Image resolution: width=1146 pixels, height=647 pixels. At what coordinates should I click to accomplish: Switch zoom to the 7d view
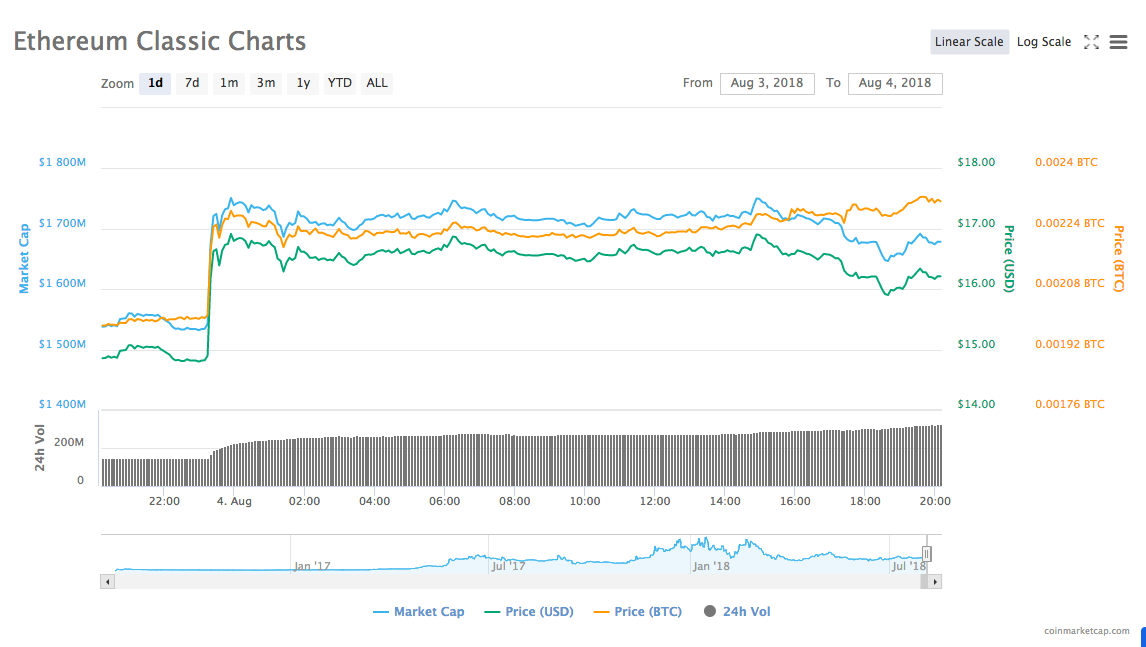[x=191, y=83]
